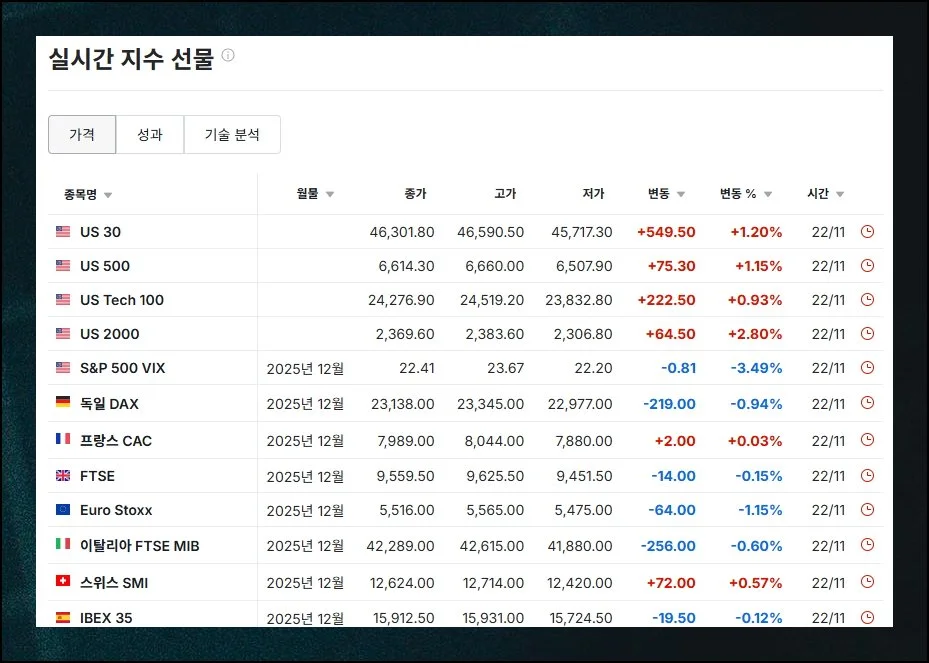Click the clock icon in IBEX 35 row
The width and height of the screenshot is (929, 663).
(x=867, y=618)
